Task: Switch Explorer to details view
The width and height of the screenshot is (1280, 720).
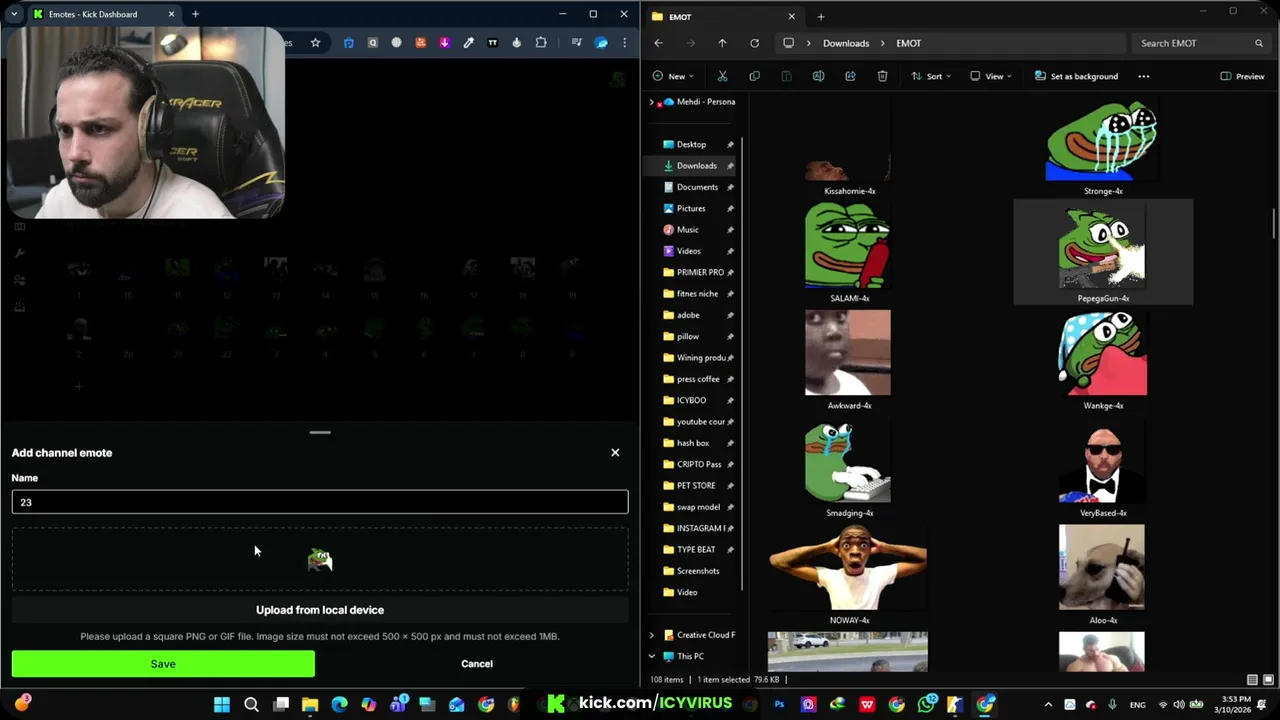Action: 1252,680
